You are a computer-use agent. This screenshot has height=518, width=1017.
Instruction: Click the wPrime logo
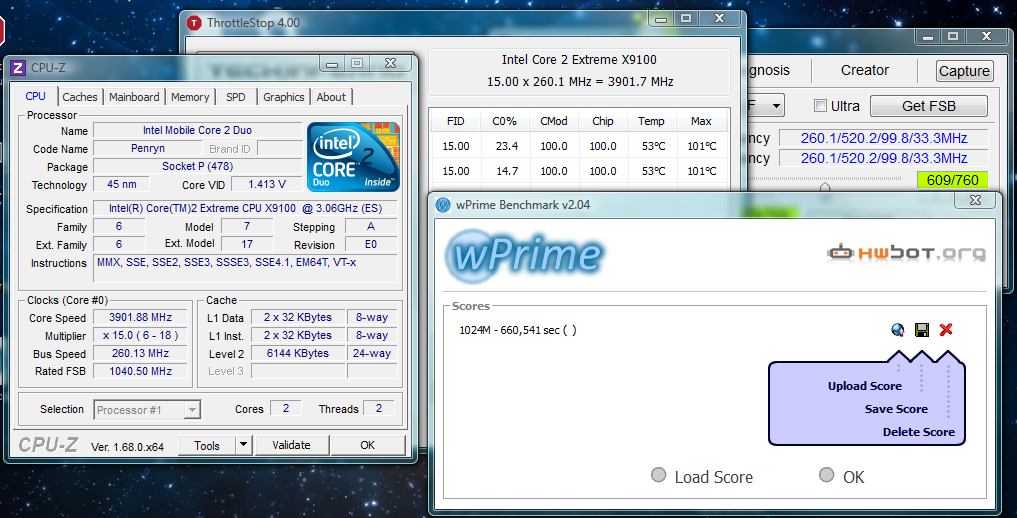pos(524,254)
